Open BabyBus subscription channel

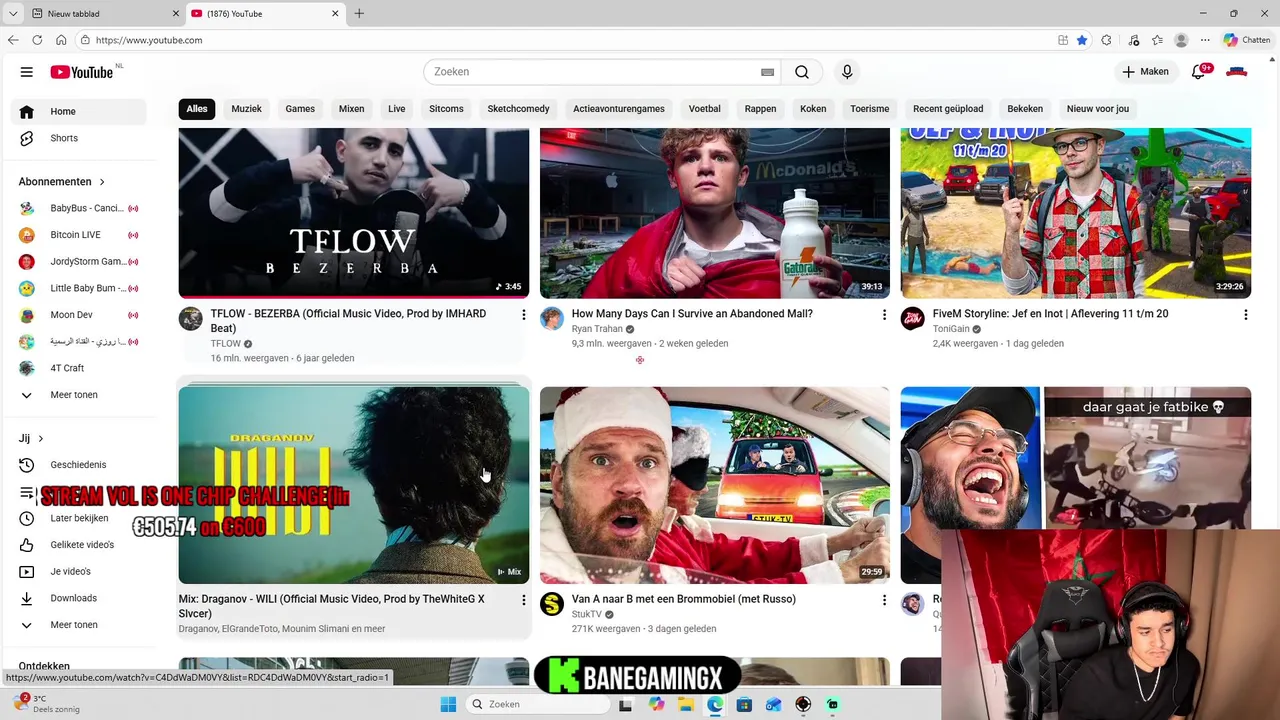coord(79,208)
